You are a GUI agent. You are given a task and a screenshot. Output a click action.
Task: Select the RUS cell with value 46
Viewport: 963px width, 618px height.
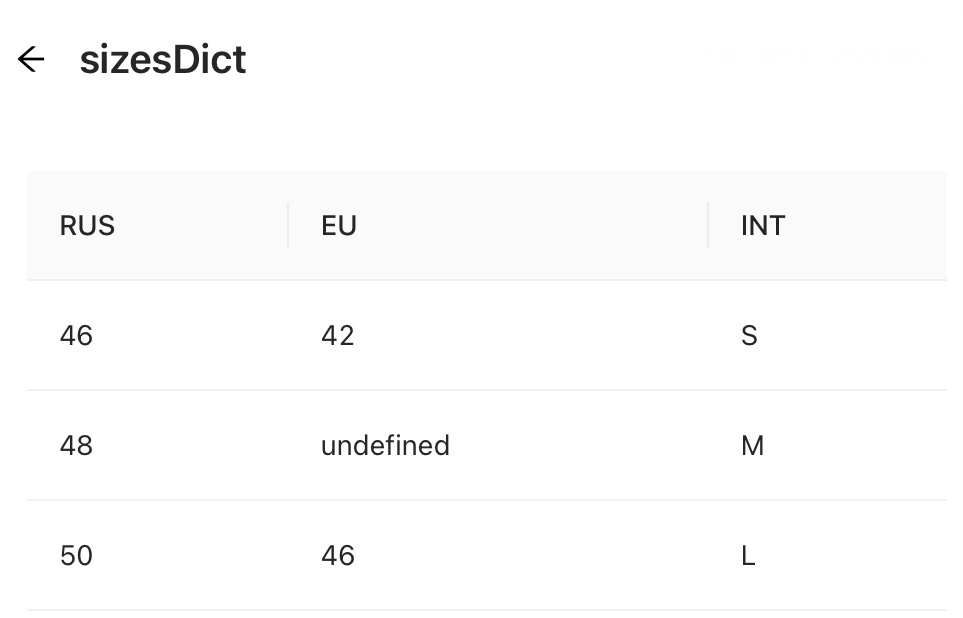(77, 336)
